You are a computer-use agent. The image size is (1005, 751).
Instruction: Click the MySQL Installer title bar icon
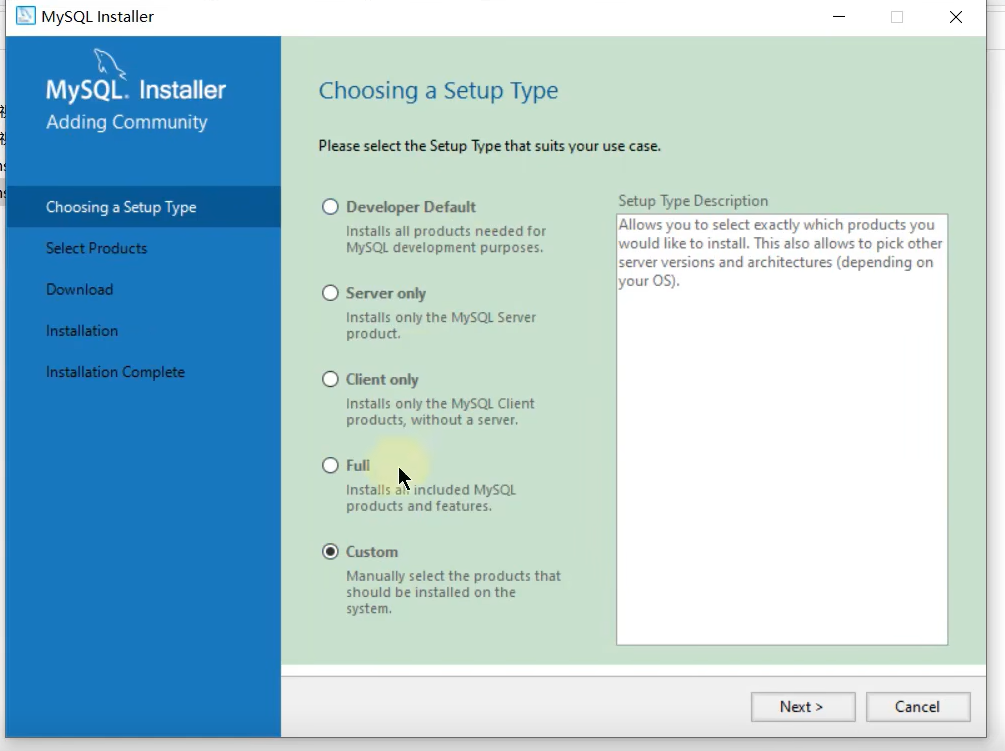click(x=26, y=16)
